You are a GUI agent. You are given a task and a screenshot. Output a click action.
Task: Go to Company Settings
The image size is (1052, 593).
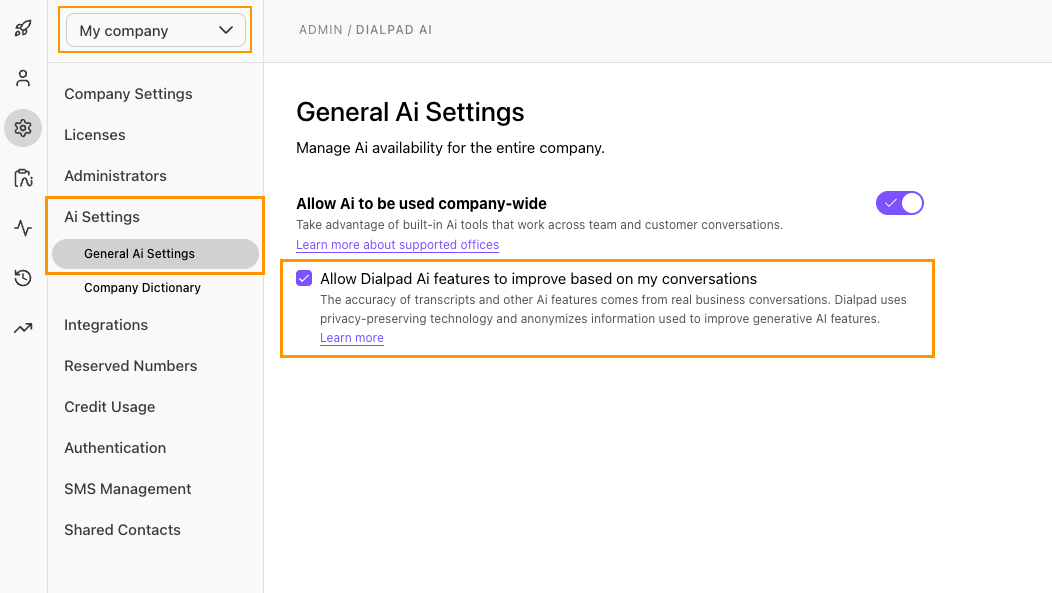[128, 94]
